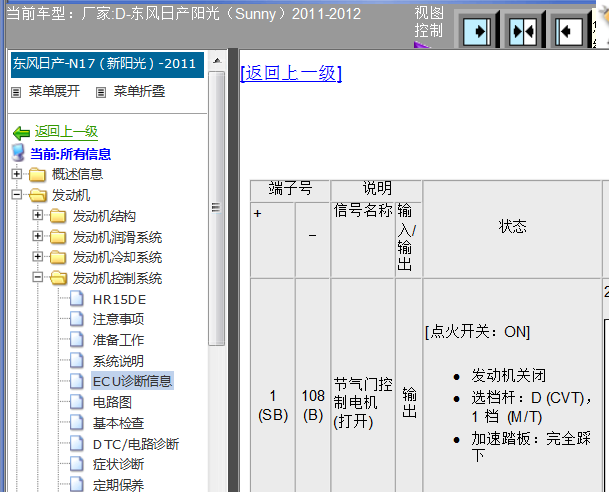Click the 菜单折叠 list icon
This screenshot has width=609, height=492.
point(101,92)
